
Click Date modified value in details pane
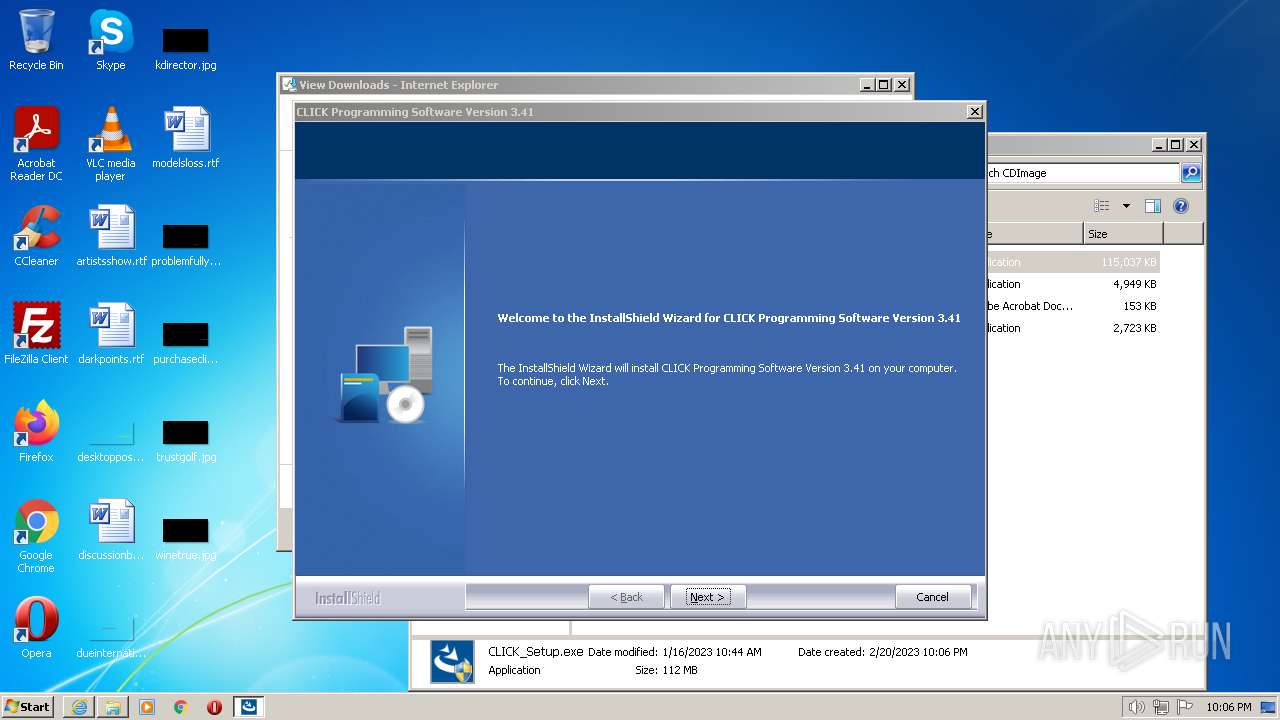pos(711,652)
